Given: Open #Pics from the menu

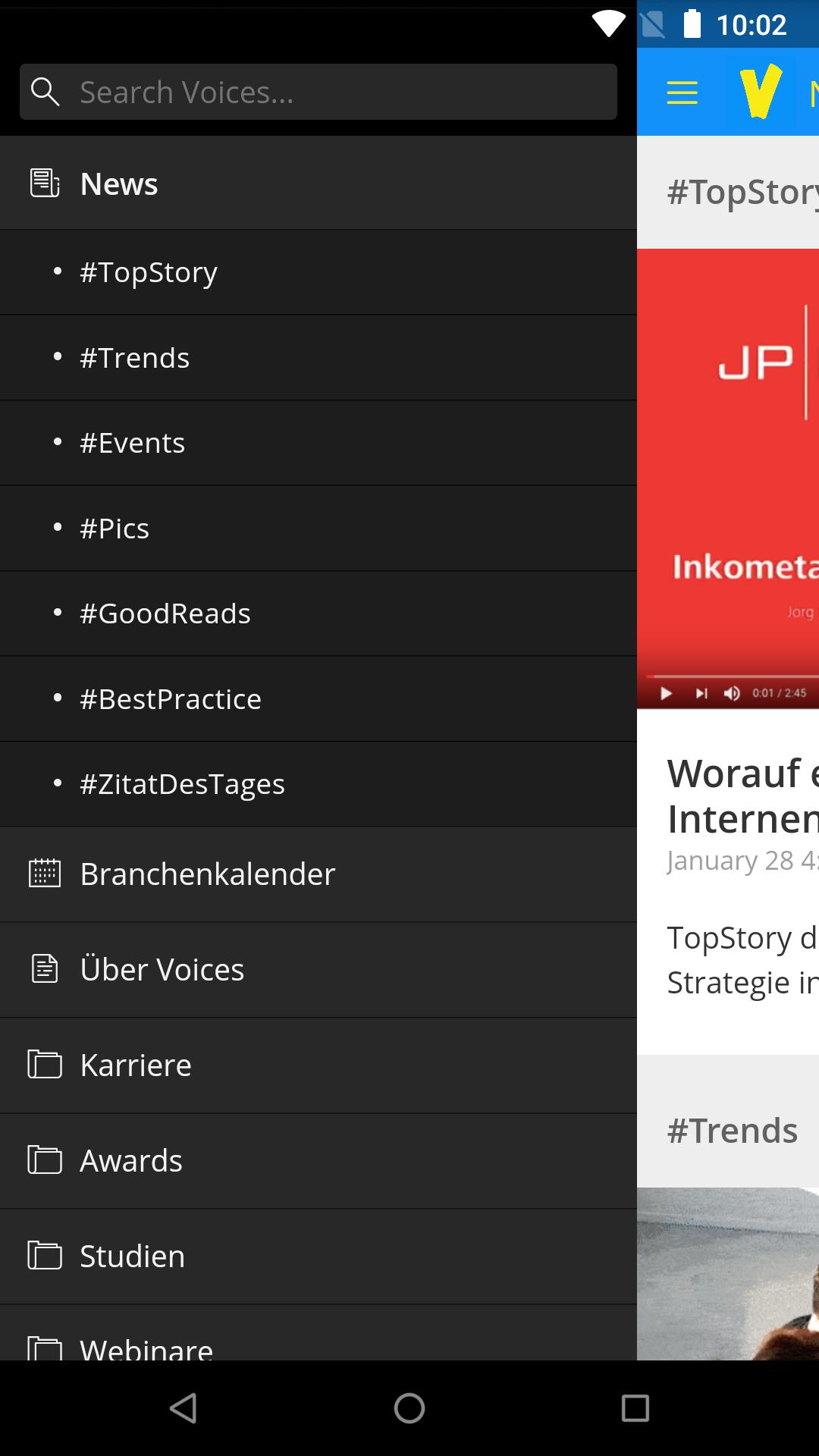Looking at the screenshot, I should (x=318, y=529).
